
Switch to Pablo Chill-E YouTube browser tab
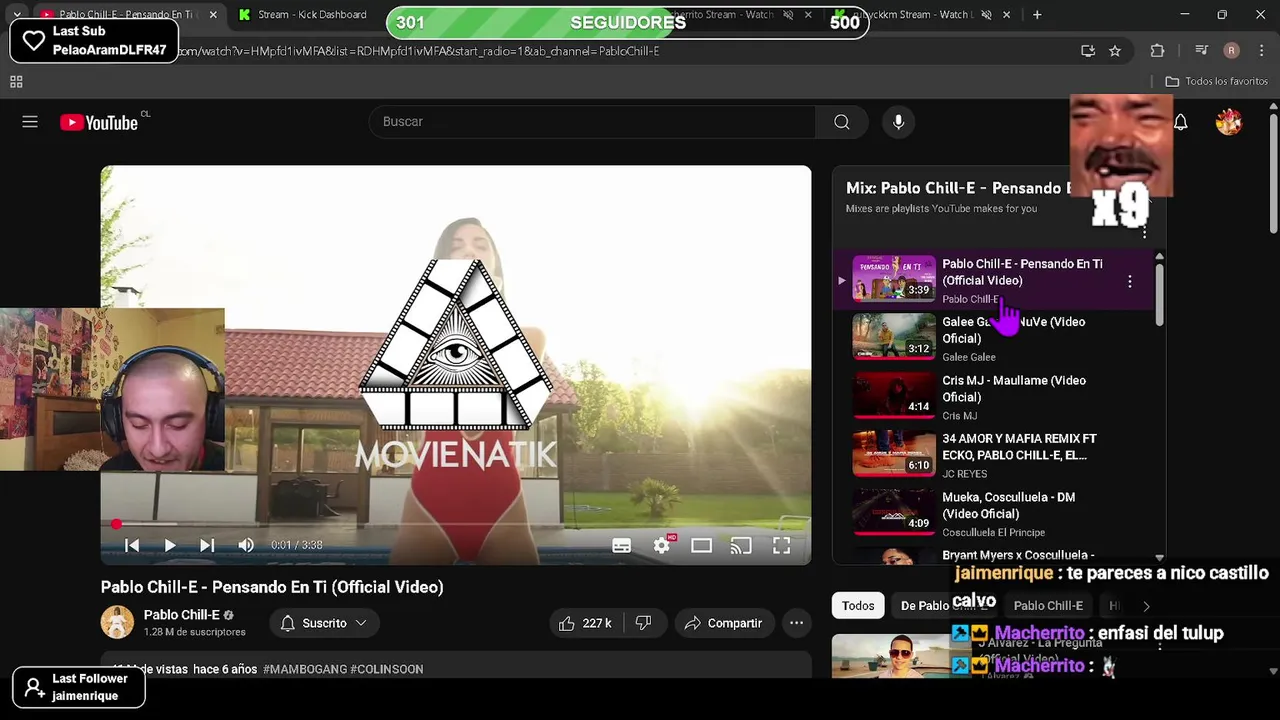(125, 15)
